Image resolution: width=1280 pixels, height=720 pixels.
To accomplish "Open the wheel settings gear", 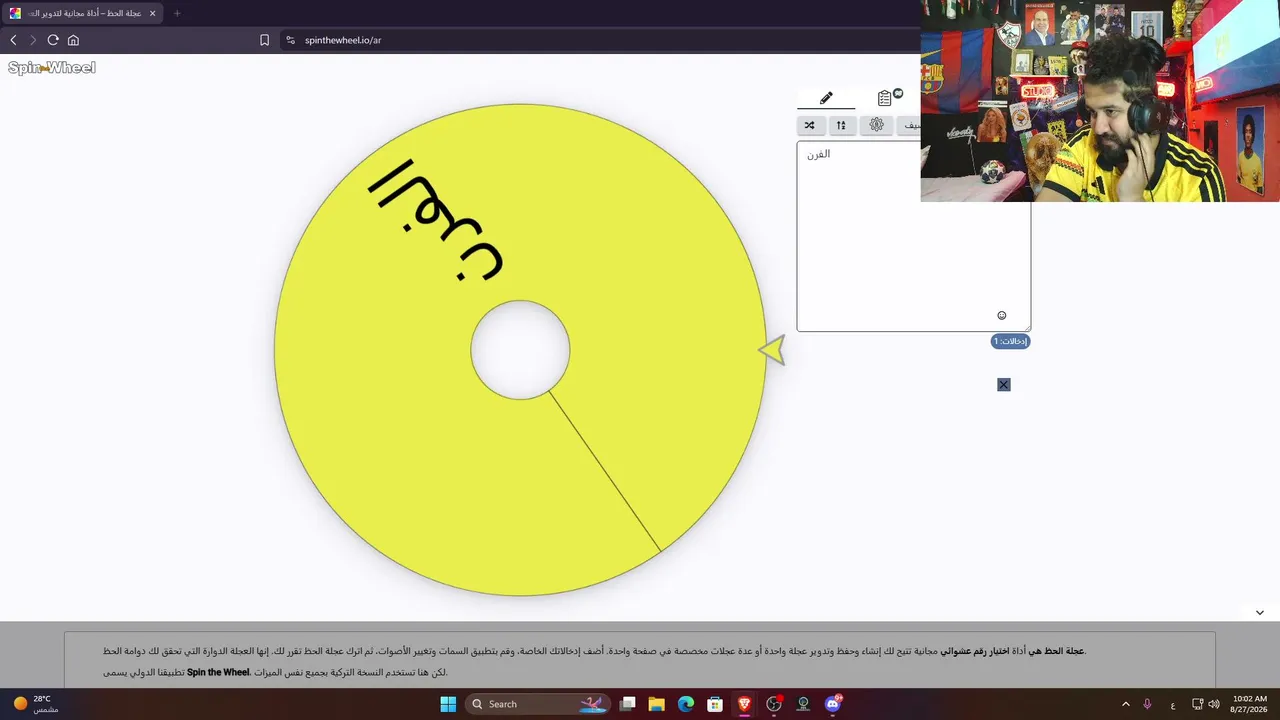I will point(877,125).
